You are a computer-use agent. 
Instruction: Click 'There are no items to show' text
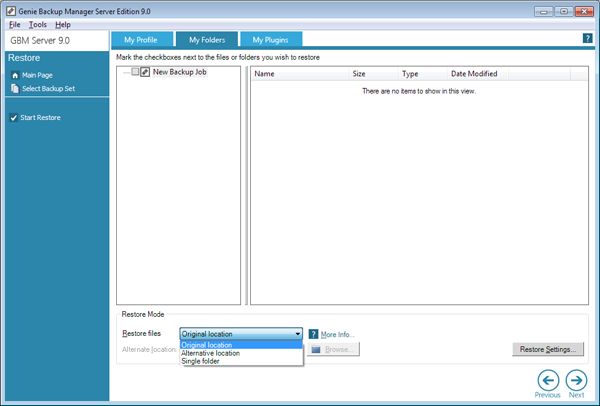[x=419, y=91]
